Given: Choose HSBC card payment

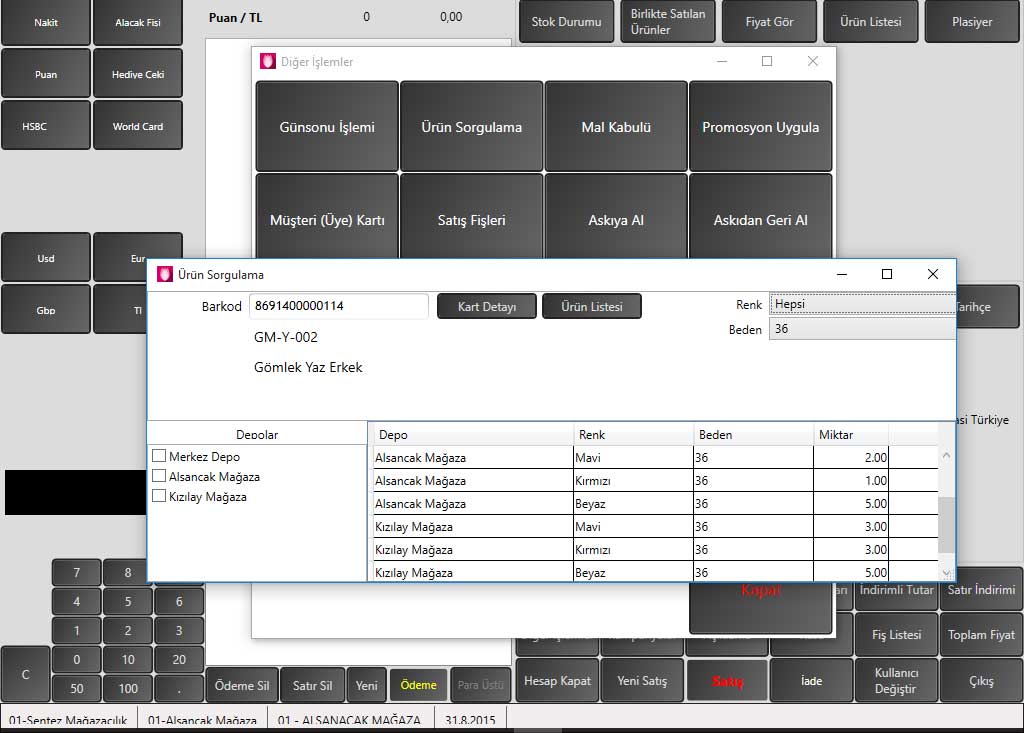Looking at the screenshot, I should [46, 125].
